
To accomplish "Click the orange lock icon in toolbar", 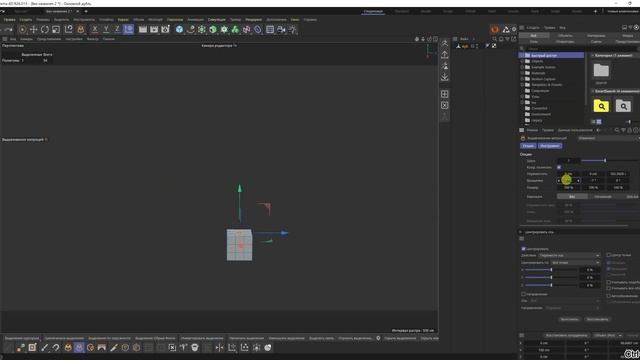I will coord(81,29).
